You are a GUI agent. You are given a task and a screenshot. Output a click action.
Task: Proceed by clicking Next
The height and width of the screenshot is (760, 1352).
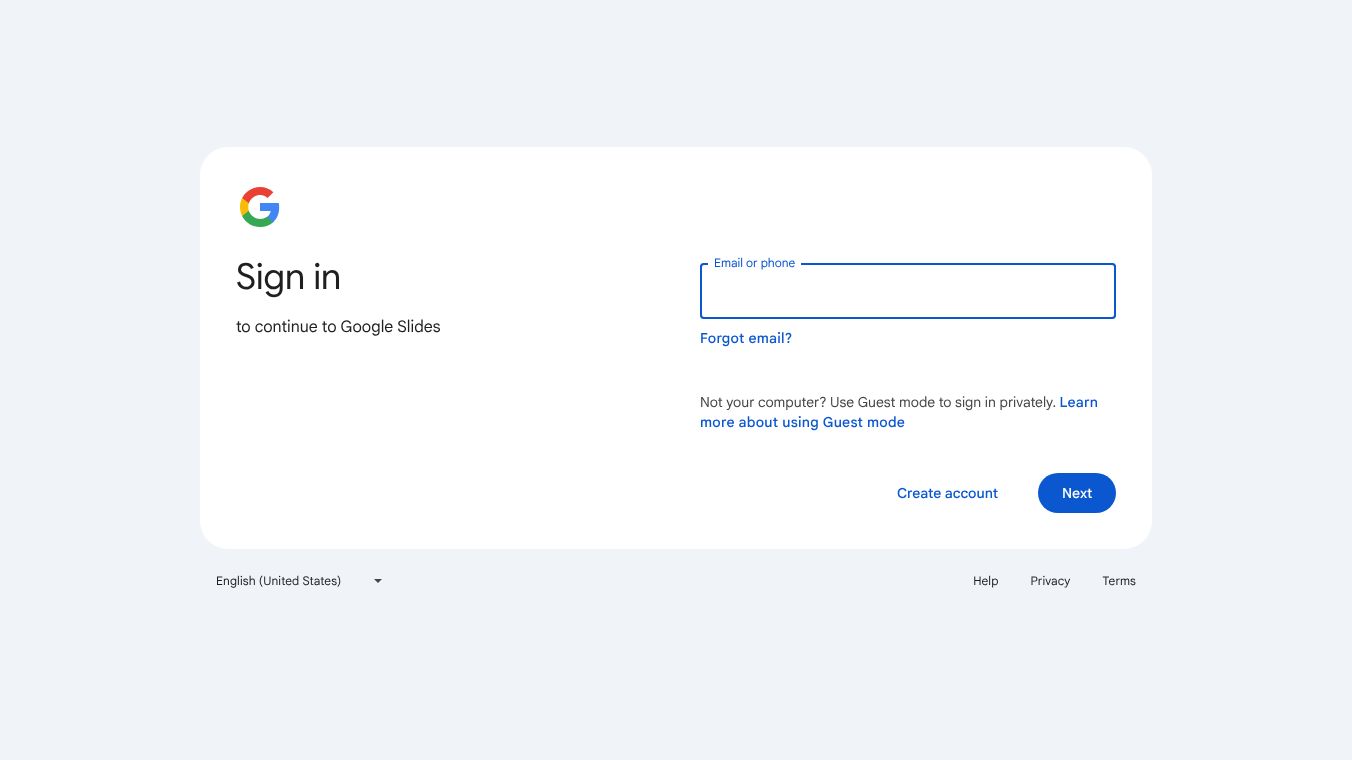[x=1076, y=493]
